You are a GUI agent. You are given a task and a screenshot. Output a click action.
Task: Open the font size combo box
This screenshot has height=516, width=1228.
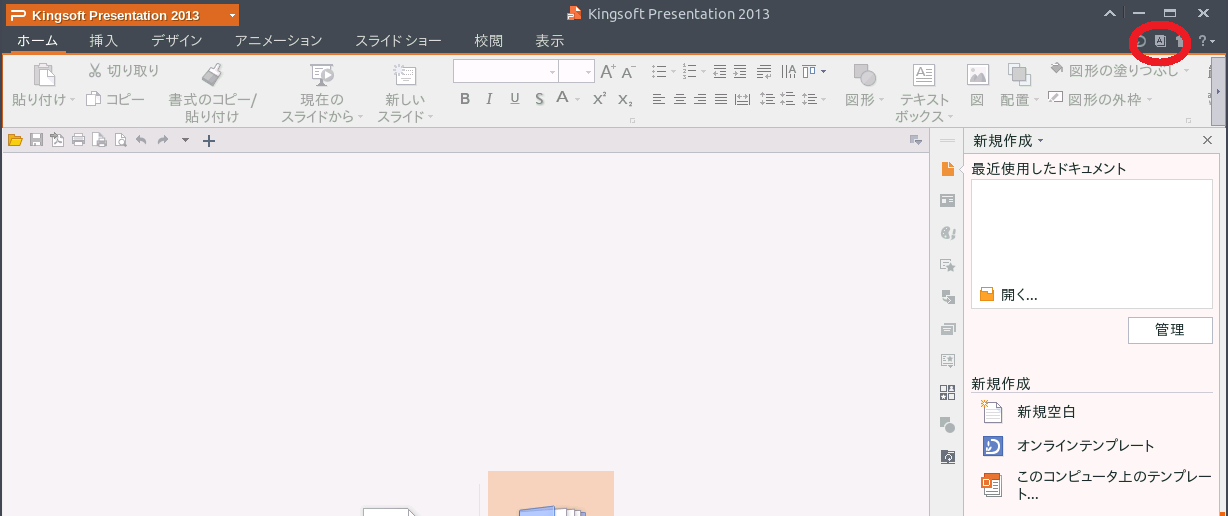pyautogui.click(x=576, y=71)
